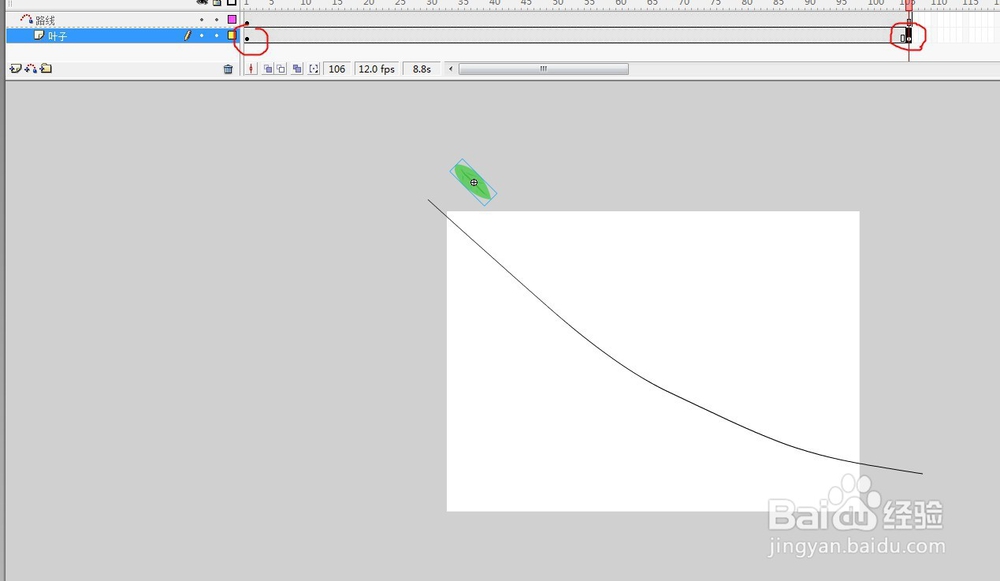Toggle Edit Multiple Frames
This screenshot has height=581, width=1000.
click(297, 69)
